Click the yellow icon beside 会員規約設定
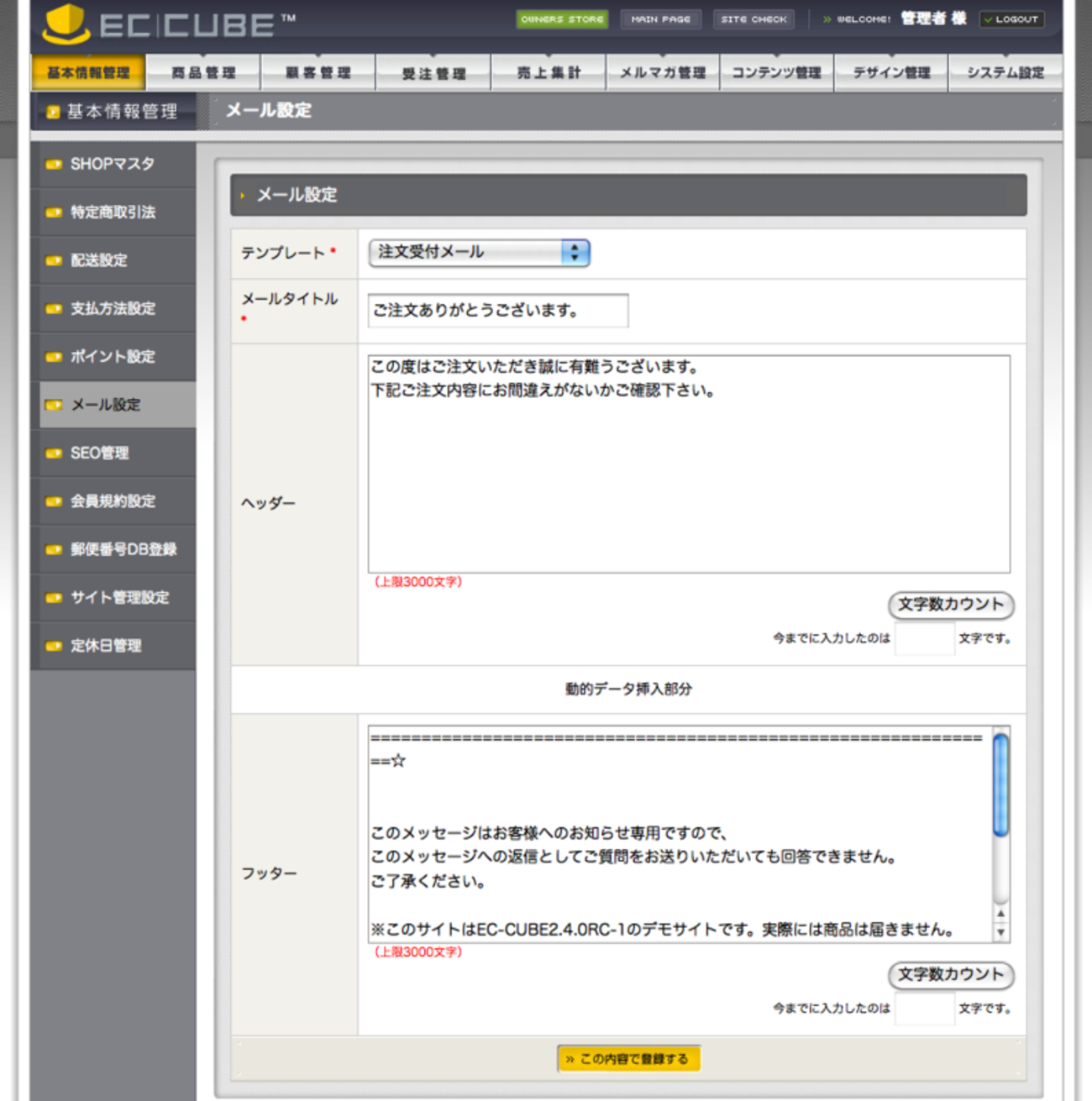The height and width of the screenshot is (1101, 1092). [x=54, y=501]
